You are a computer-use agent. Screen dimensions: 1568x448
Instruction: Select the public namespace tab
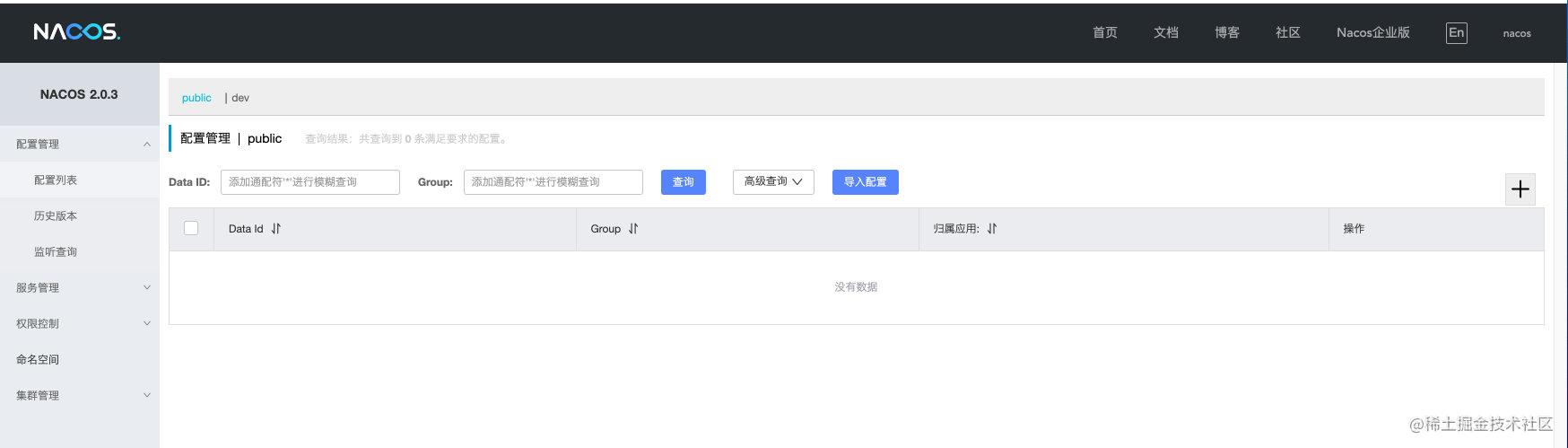(x=196, y=98)
